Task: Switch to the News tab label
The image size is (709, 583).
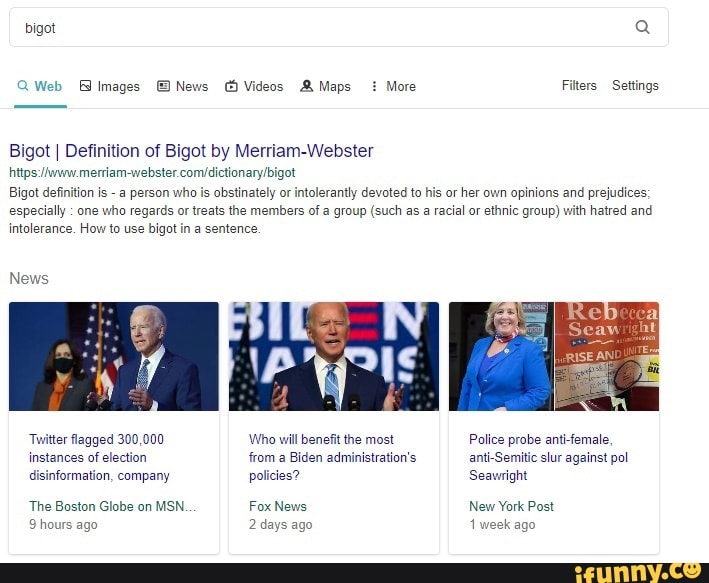Action: 192,86
